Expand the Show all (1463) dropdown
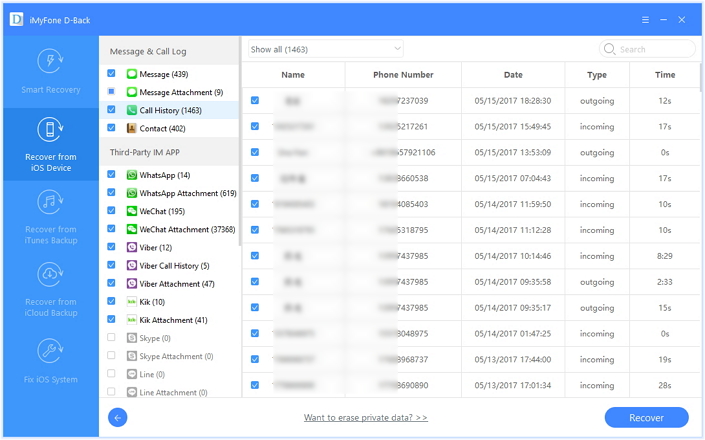705x440 pixels. click(326, 49)
